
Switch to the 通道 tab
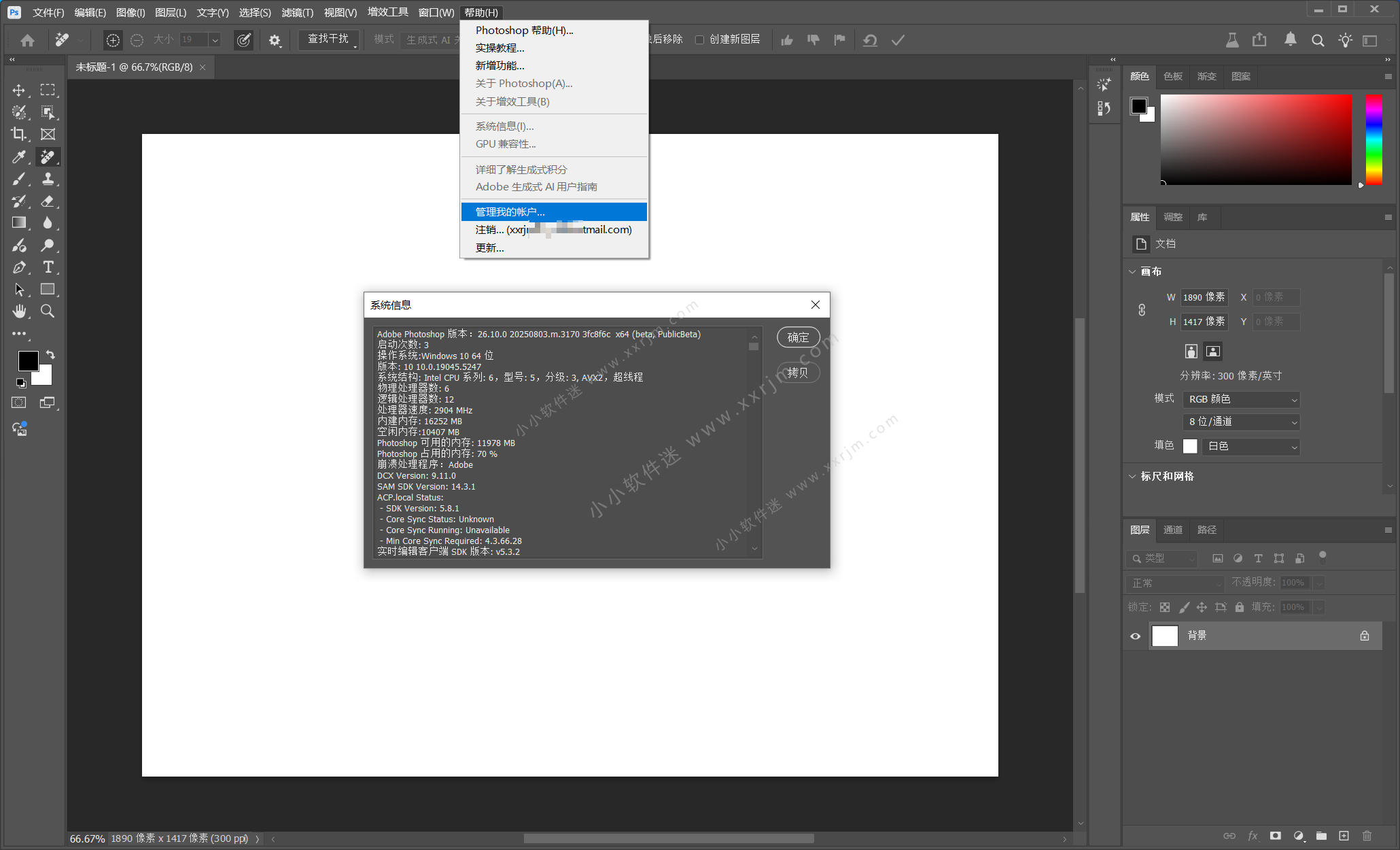1173,530
